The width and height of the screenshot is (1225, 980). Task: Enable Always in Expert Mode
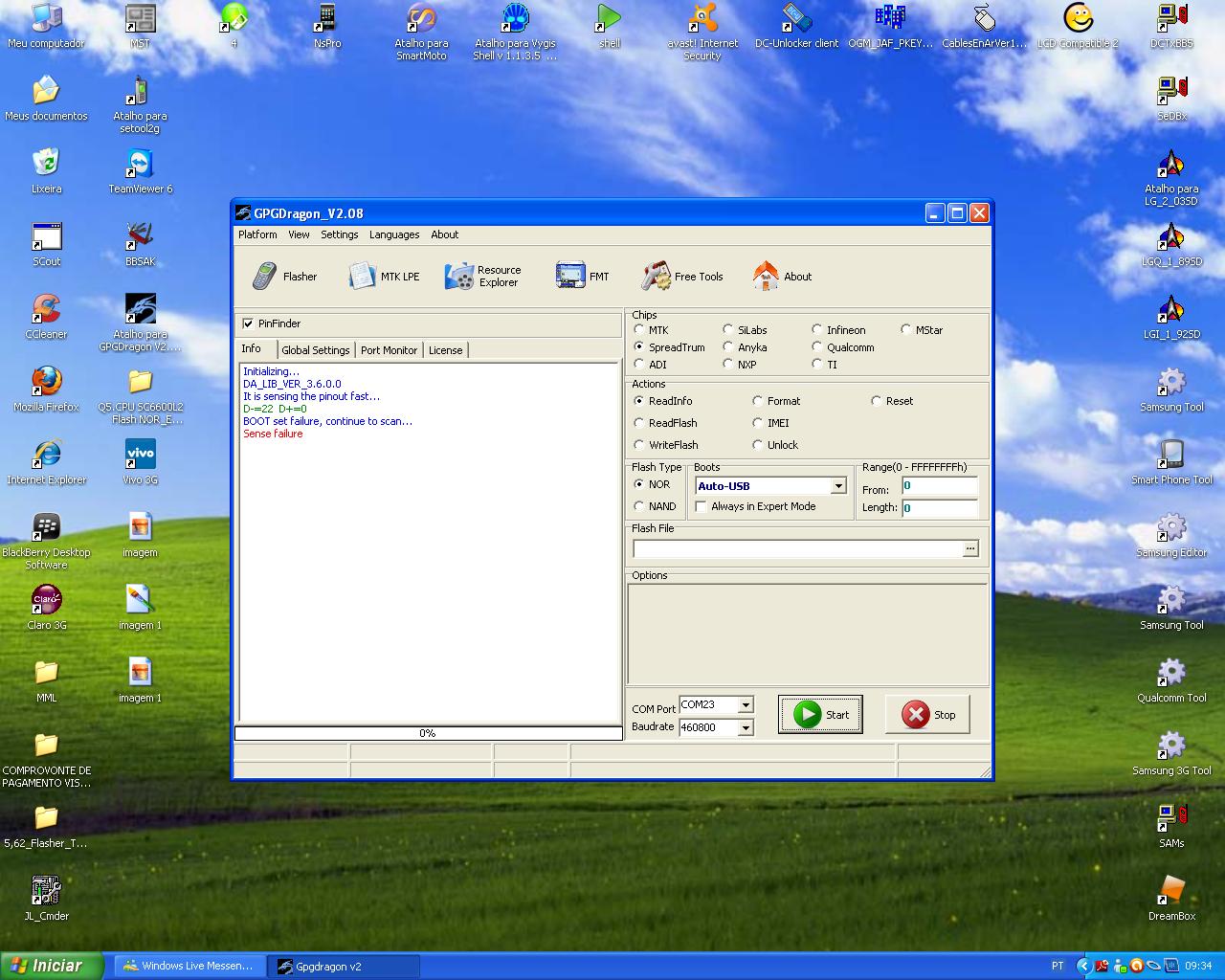point(702,506)
